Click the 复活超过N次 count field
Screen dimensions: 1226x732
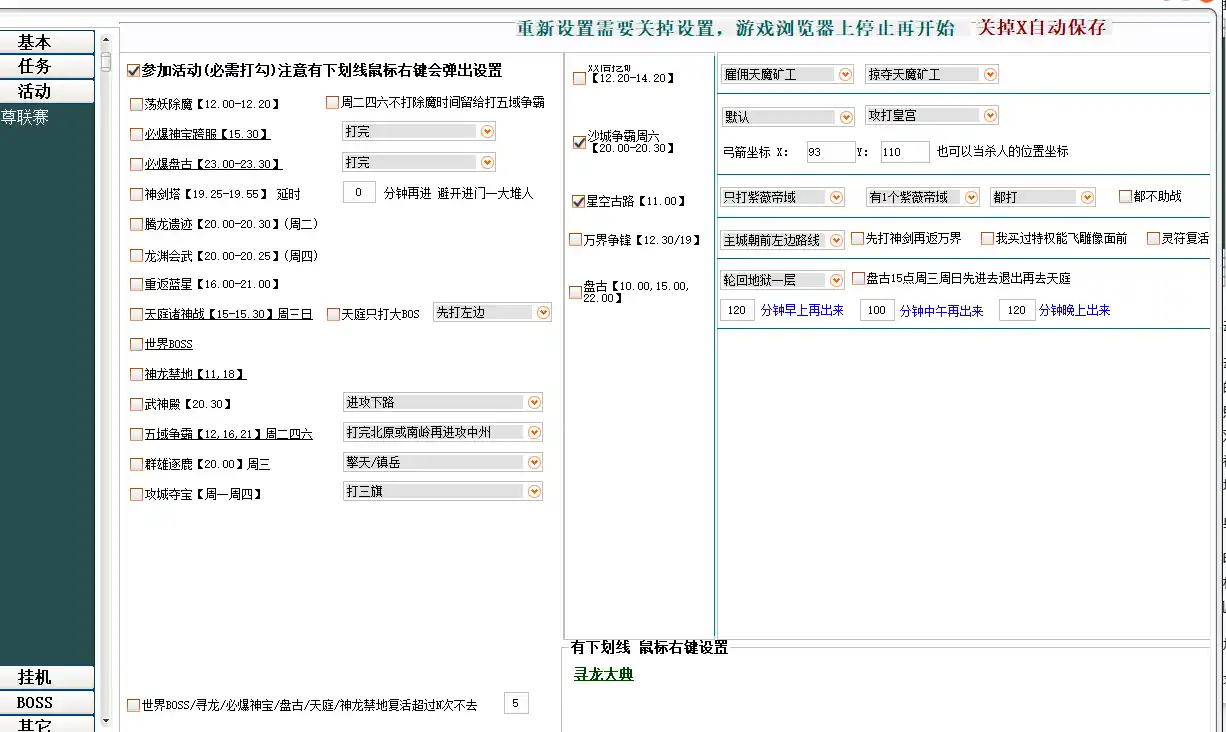(x=516, y=703)
